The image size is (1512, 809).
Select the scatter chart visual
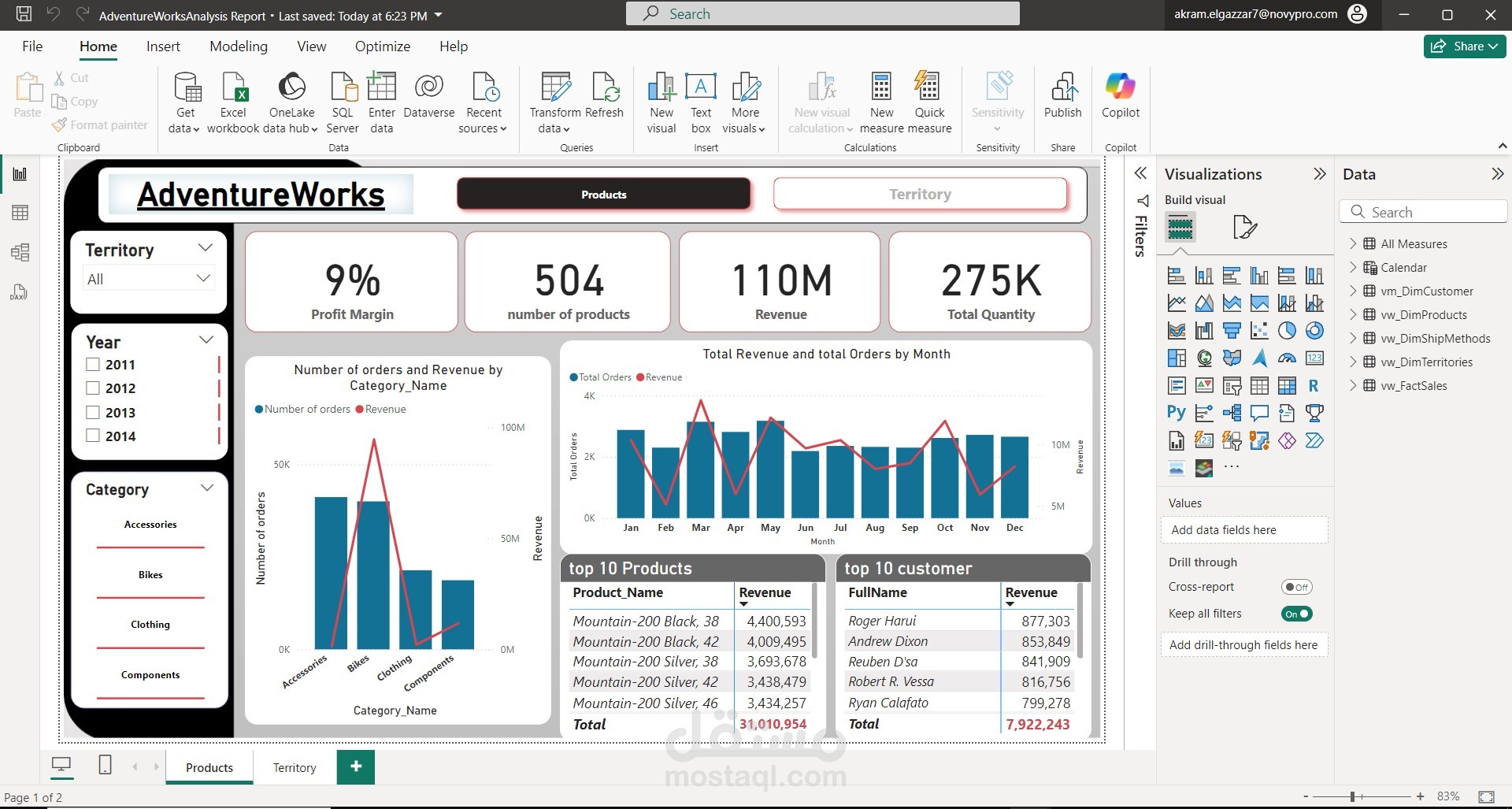pyautogui.click(x=1259, y=331)
